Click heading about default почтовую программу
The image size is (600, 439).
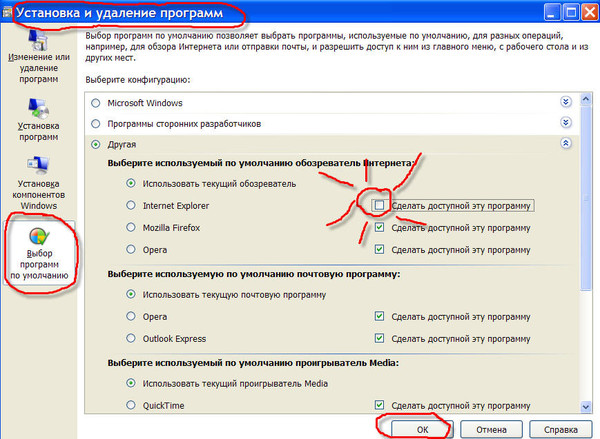[254, 274]
